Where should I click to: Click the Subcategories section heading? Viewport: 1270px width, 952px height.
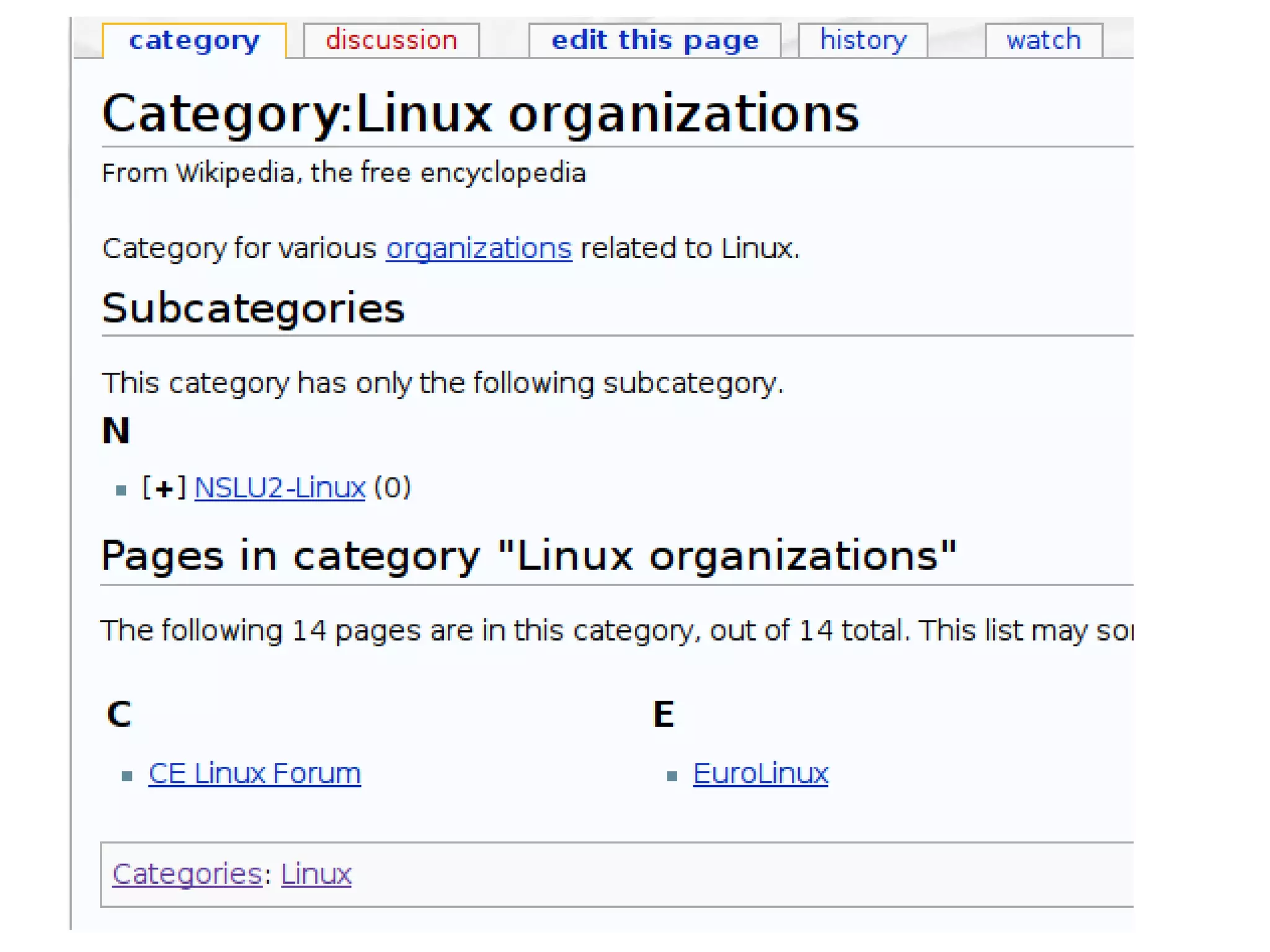click(253, 308)
